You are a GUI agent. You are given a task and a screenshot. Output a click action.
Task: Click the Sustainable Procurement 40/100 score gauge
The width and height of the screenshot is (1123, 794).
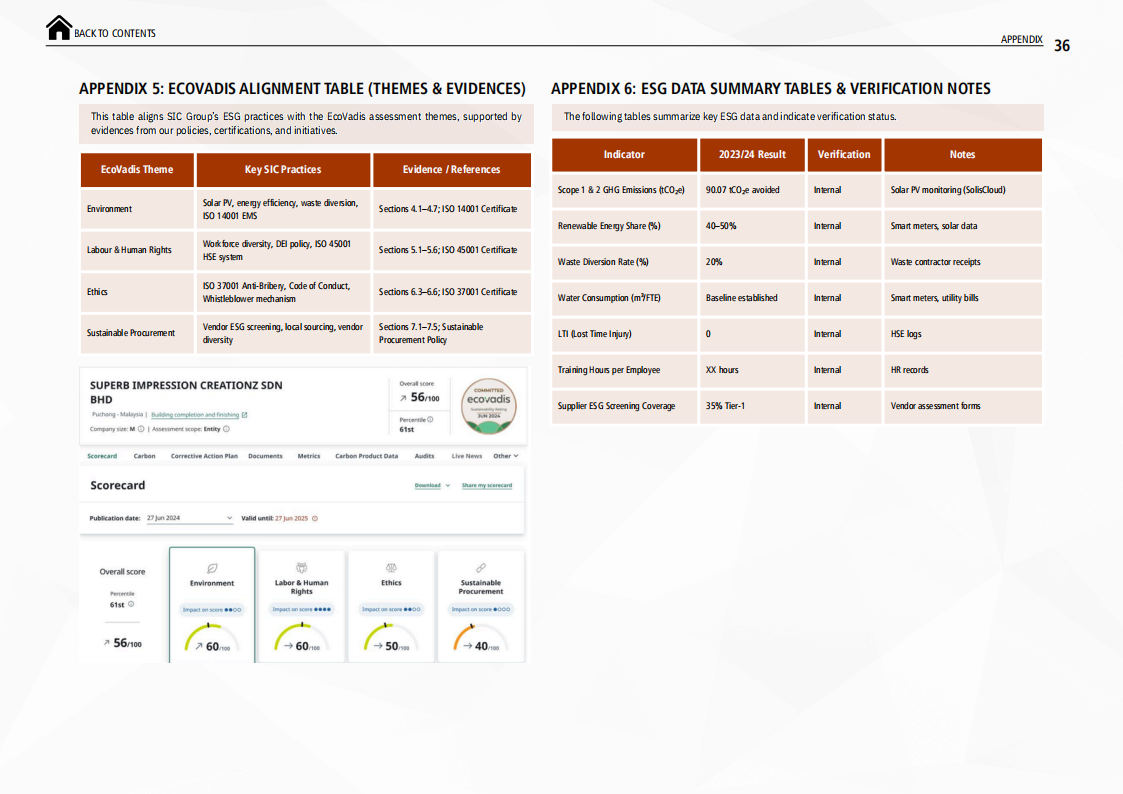click(x=481, y=639)
